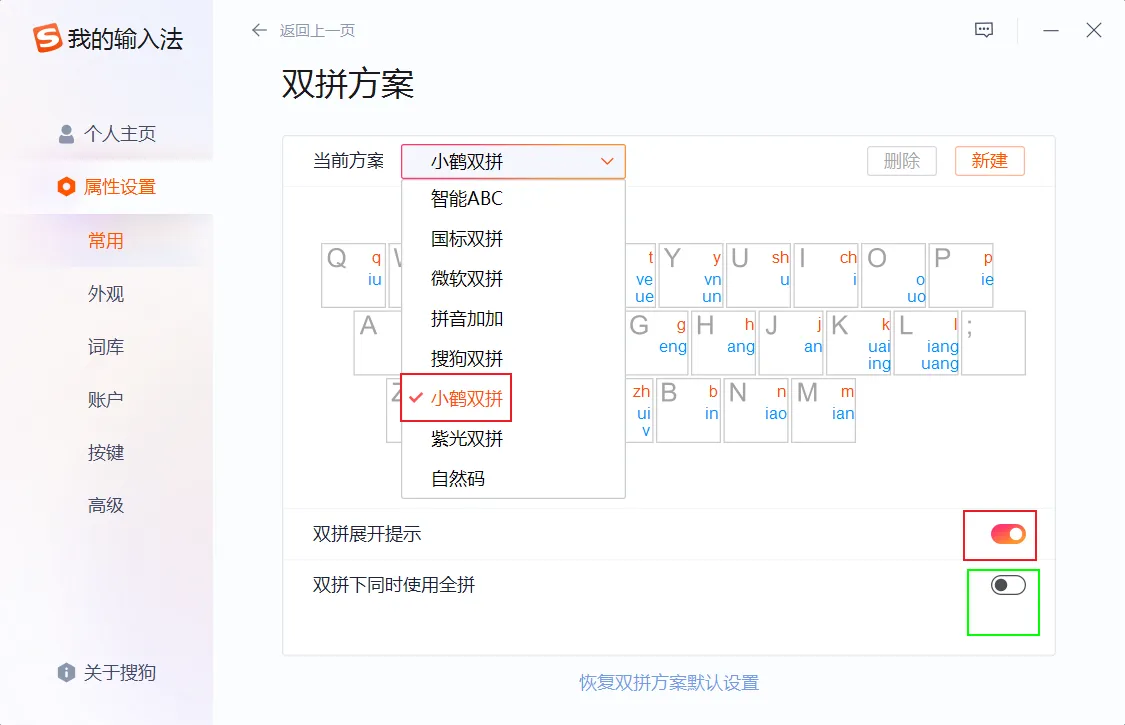
Task: Go to the 词库 settings section
Action: pyautogui.click(x=106, y=347)
